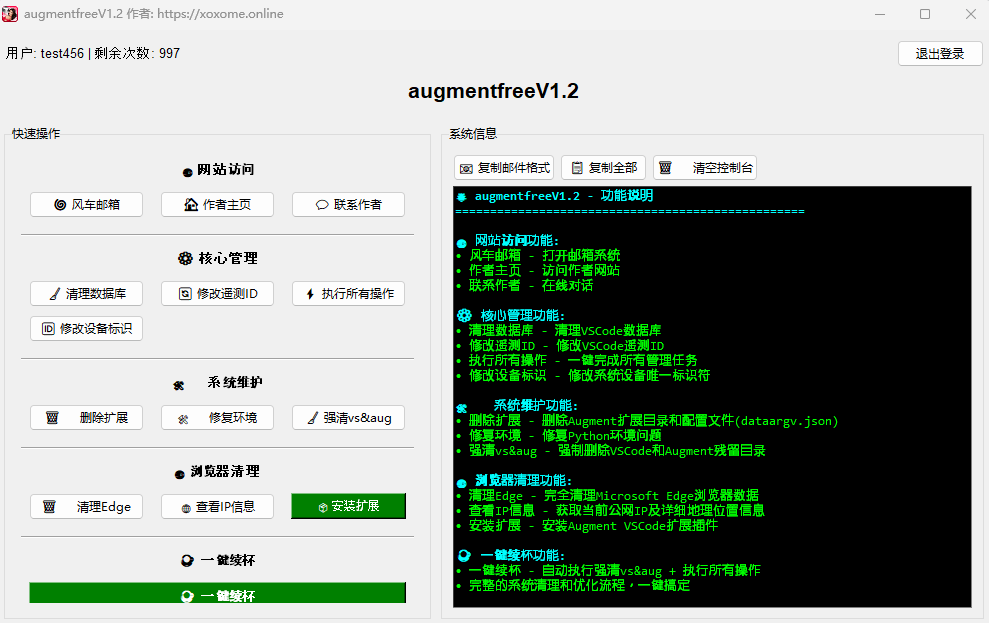The height and width of the screenshot is (623, 989).
Task: Click the 修复环境 button
Action: [x=218, y=417]
